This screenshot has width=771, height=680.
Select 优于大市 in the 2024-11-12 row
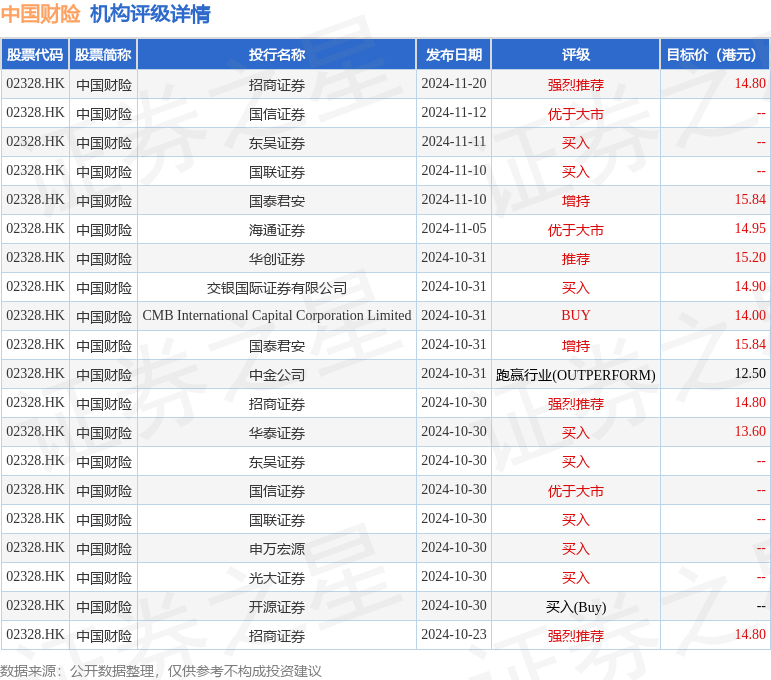(x=576, y=114)
